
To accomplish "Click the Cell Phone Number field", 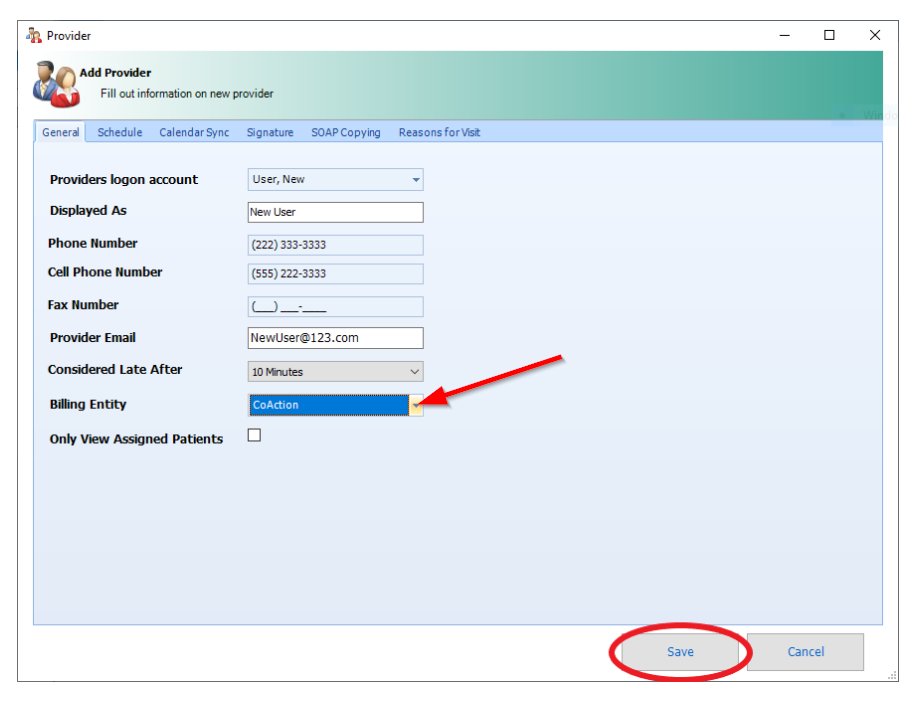I will click(x=335, y=274).
